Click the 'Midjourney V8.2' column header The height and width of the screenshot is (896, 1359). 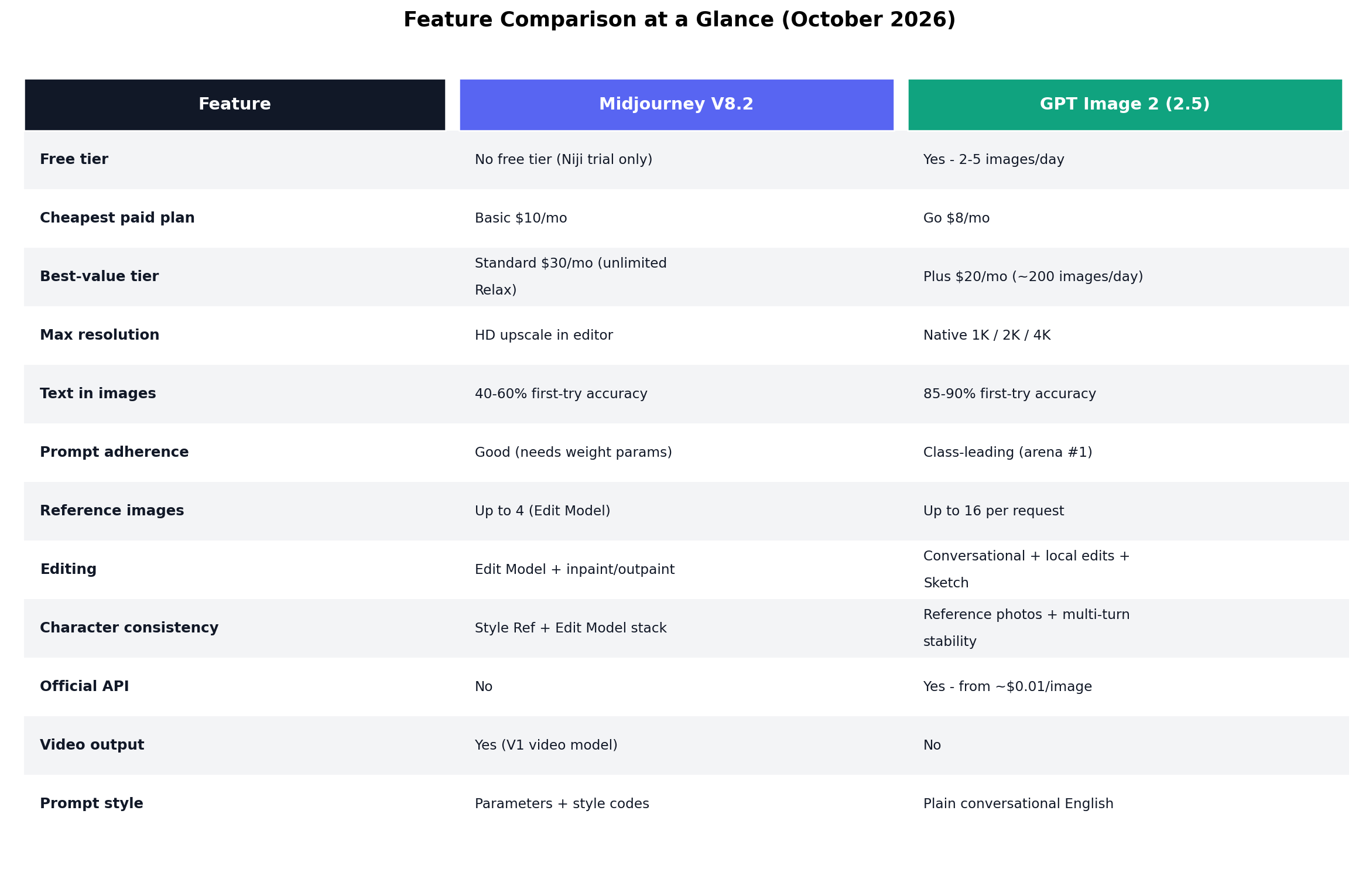pyautogui.click(x=676, y=105)
